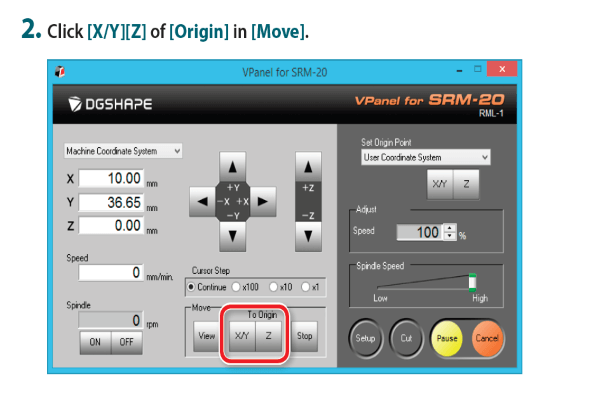Set Z origin under Set Origin Point
This screenshot has width=600, height=400.
click(x=466, y=184)
